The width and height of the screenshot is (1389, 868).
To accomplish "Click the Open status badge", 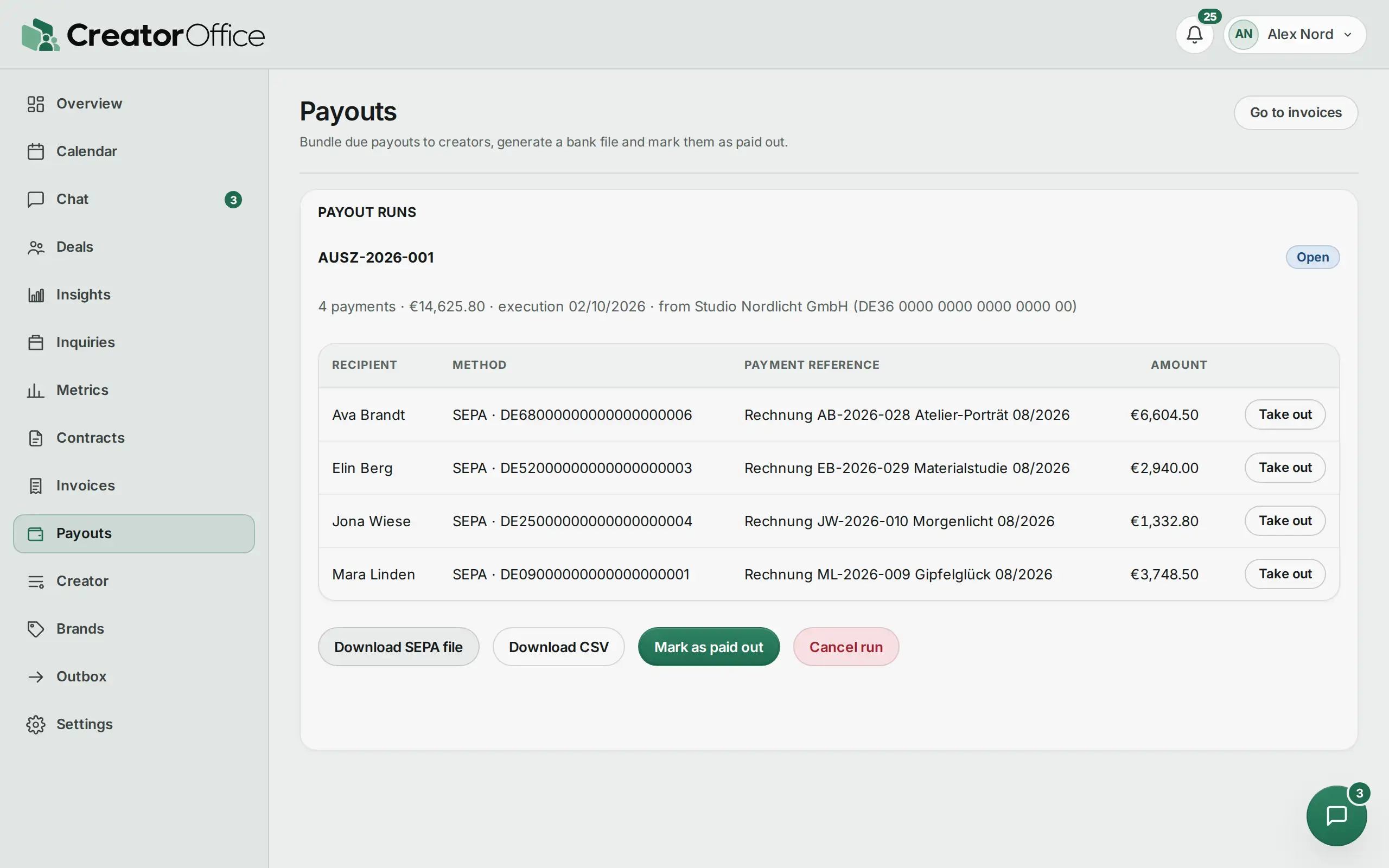I will [x=1312, y=257].
